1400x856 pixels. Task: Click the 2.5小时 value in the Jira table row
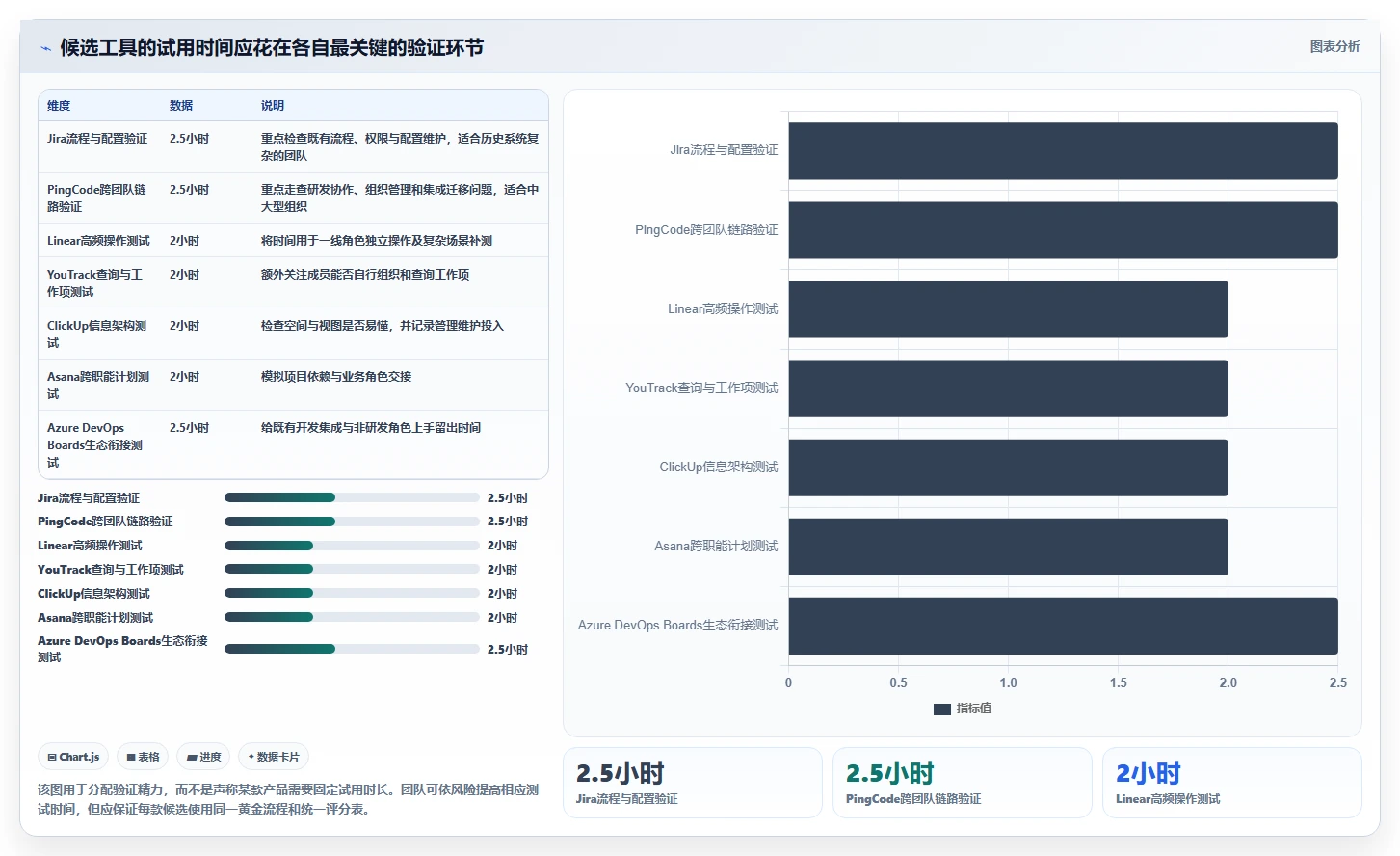coord(189,139)
